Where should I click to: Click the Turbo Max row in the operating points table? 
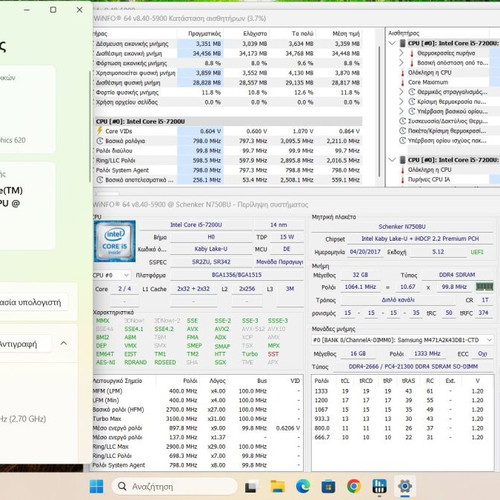pos(197,419)
